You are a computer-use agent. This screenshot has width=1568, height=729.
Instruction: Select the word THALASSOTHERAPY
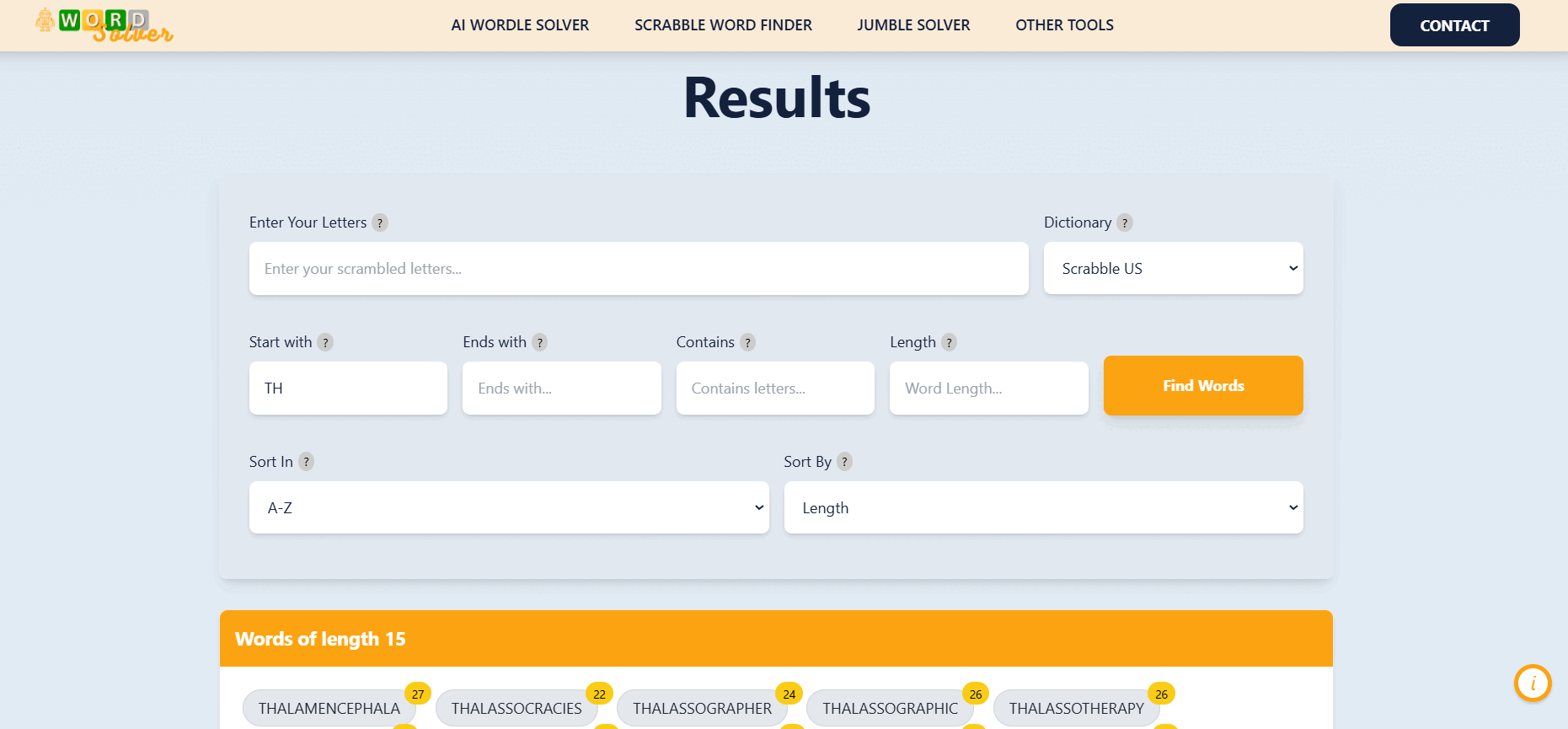click(1076, 708)
